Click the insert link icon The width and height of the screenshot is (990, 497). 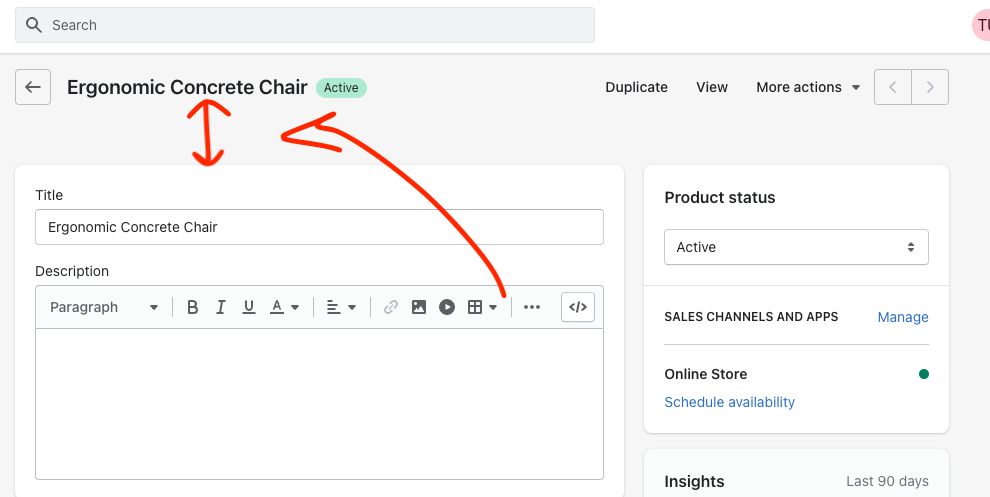click(391, 308)
